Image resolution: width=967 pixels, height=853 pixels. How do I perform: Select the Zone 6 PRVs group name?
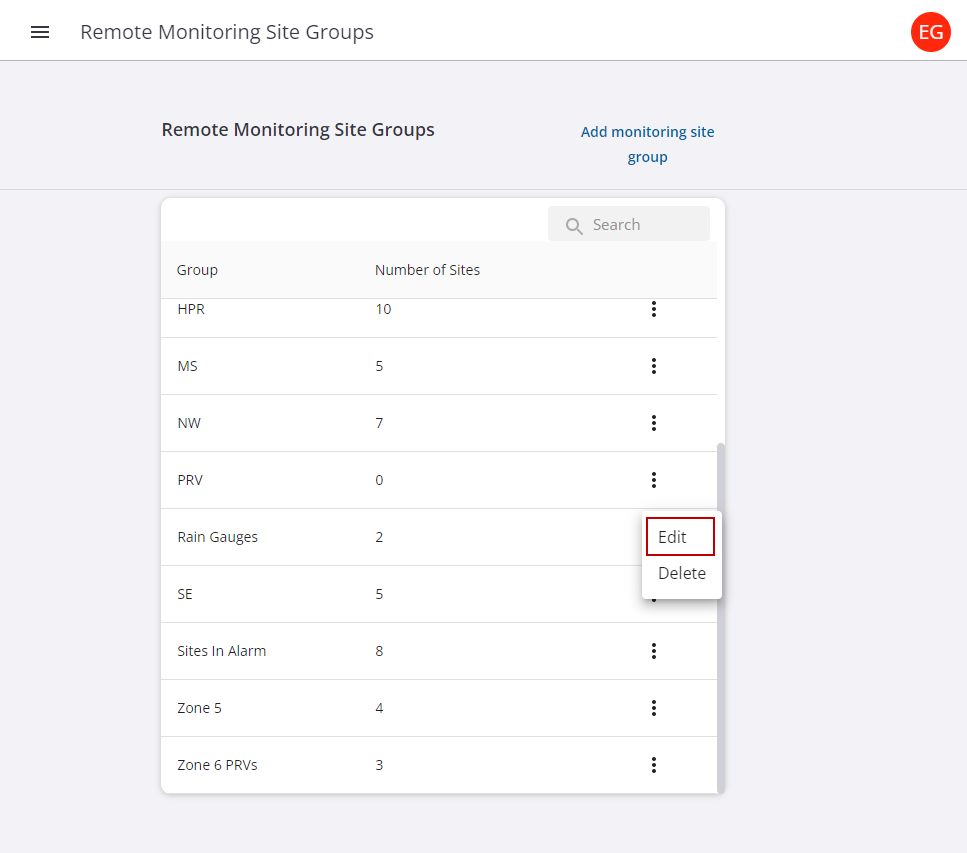coord(217,765)
